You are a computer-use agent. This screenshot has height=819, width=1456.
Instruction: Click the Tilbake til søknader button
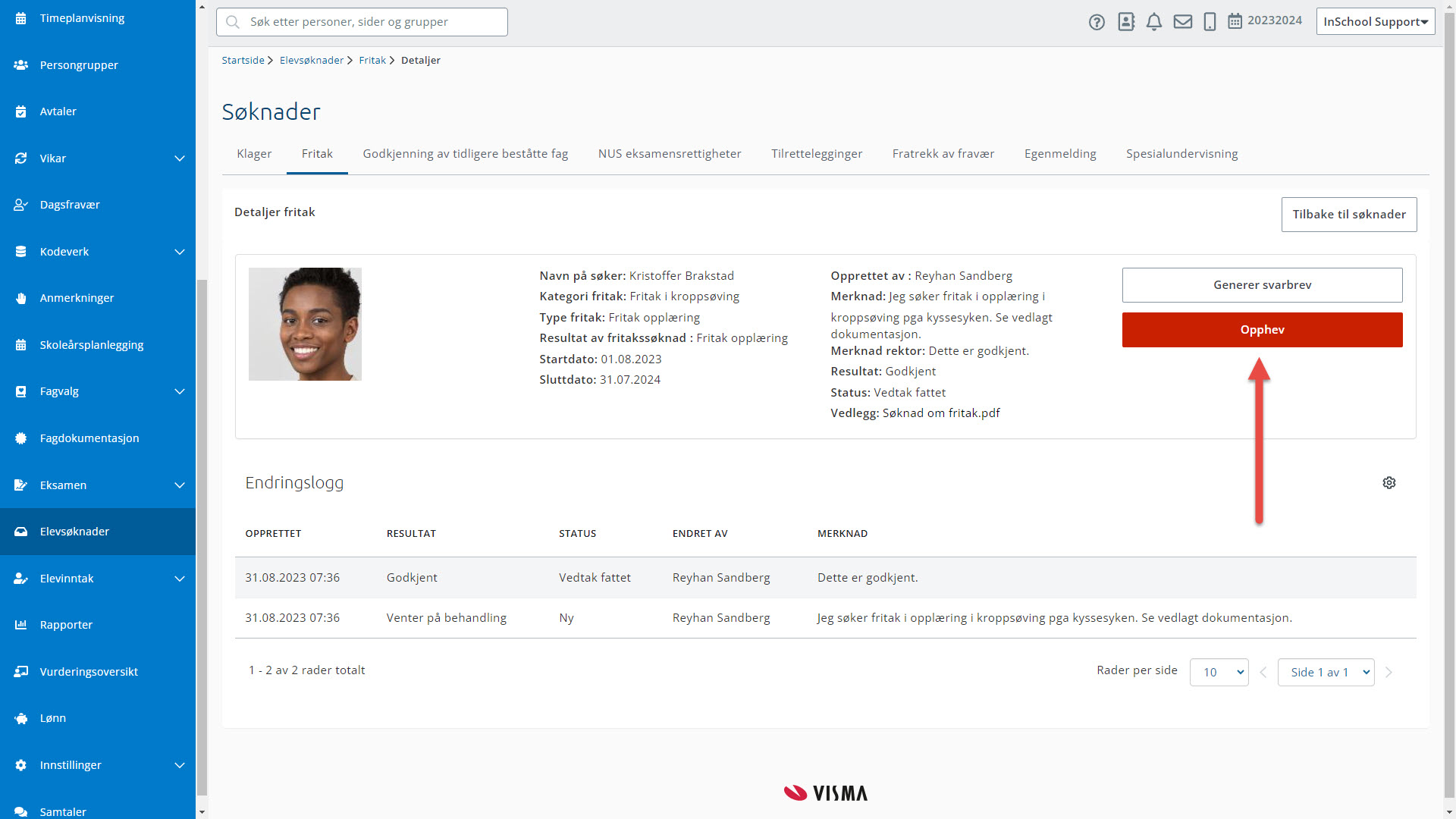coord(1349,215)
